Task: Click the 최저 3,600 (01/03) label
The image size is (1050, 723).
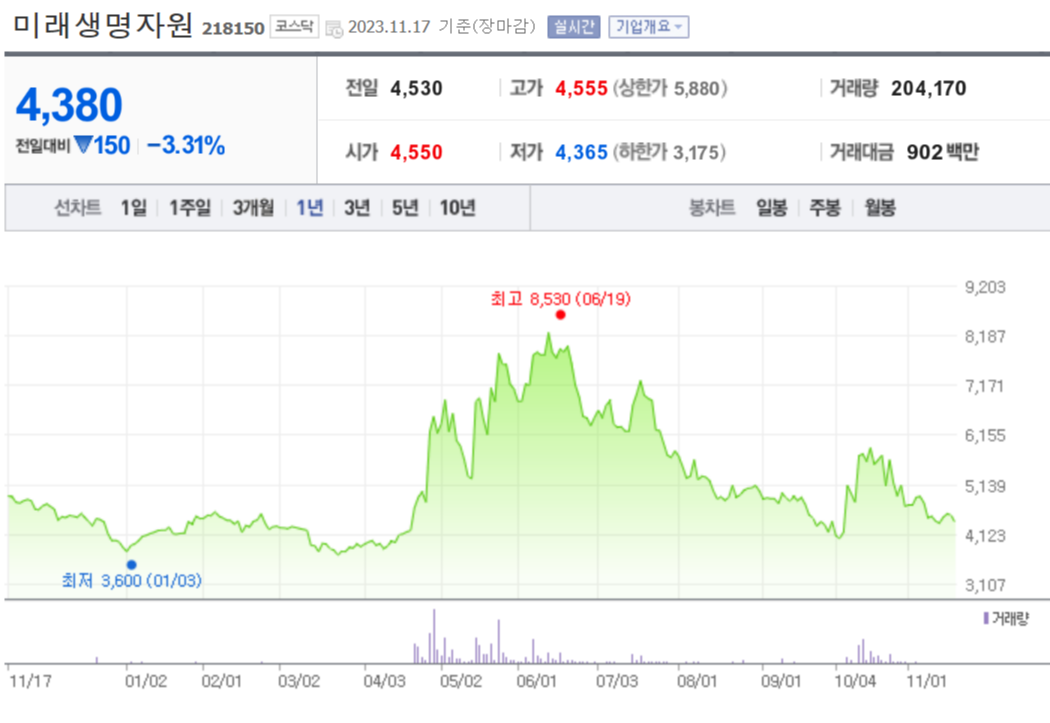Action: (131, 580)
